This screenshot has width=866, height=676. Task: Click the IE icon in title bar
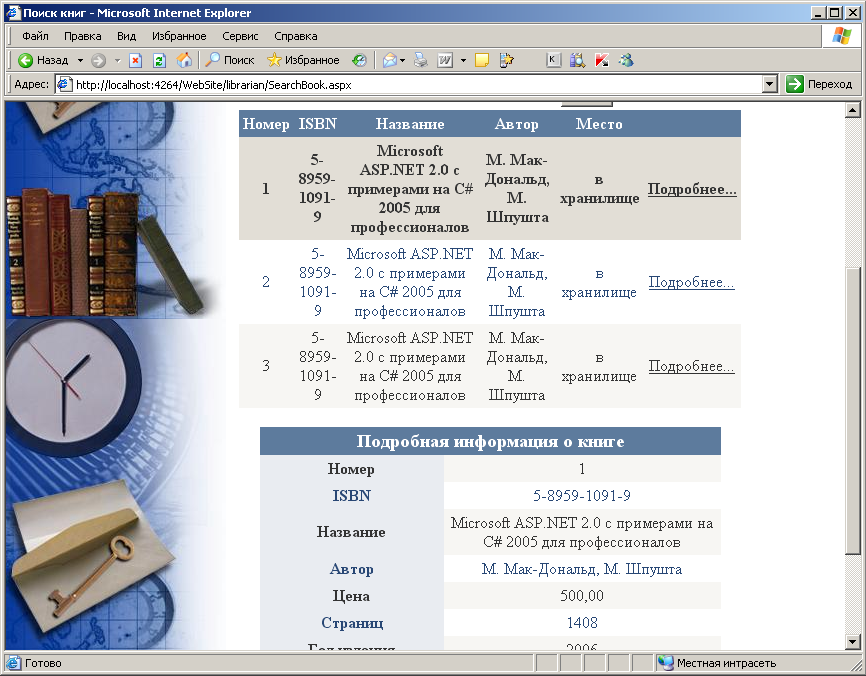coord(13,13)
